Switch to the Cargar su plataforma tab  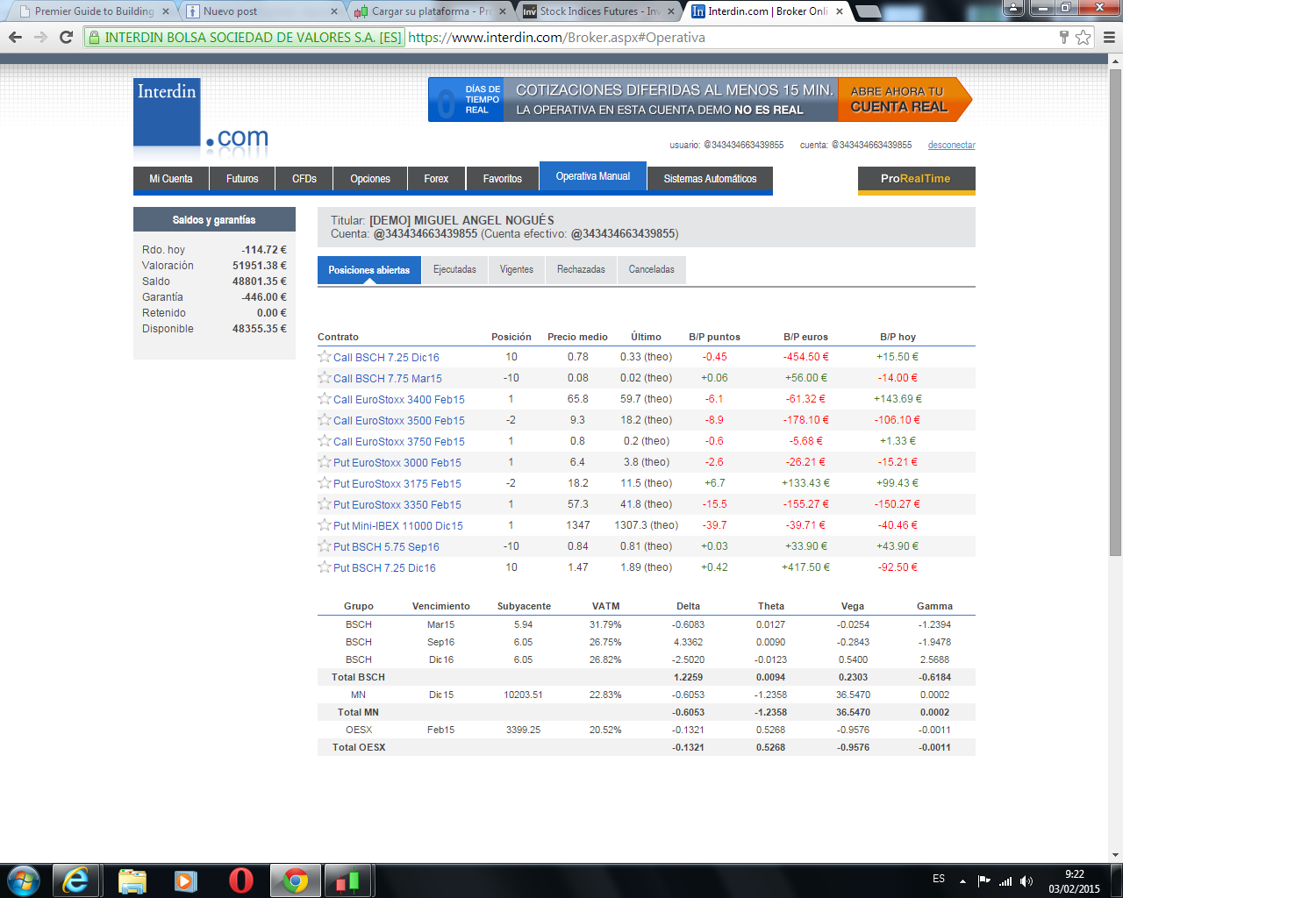click(x=430, y=11)
